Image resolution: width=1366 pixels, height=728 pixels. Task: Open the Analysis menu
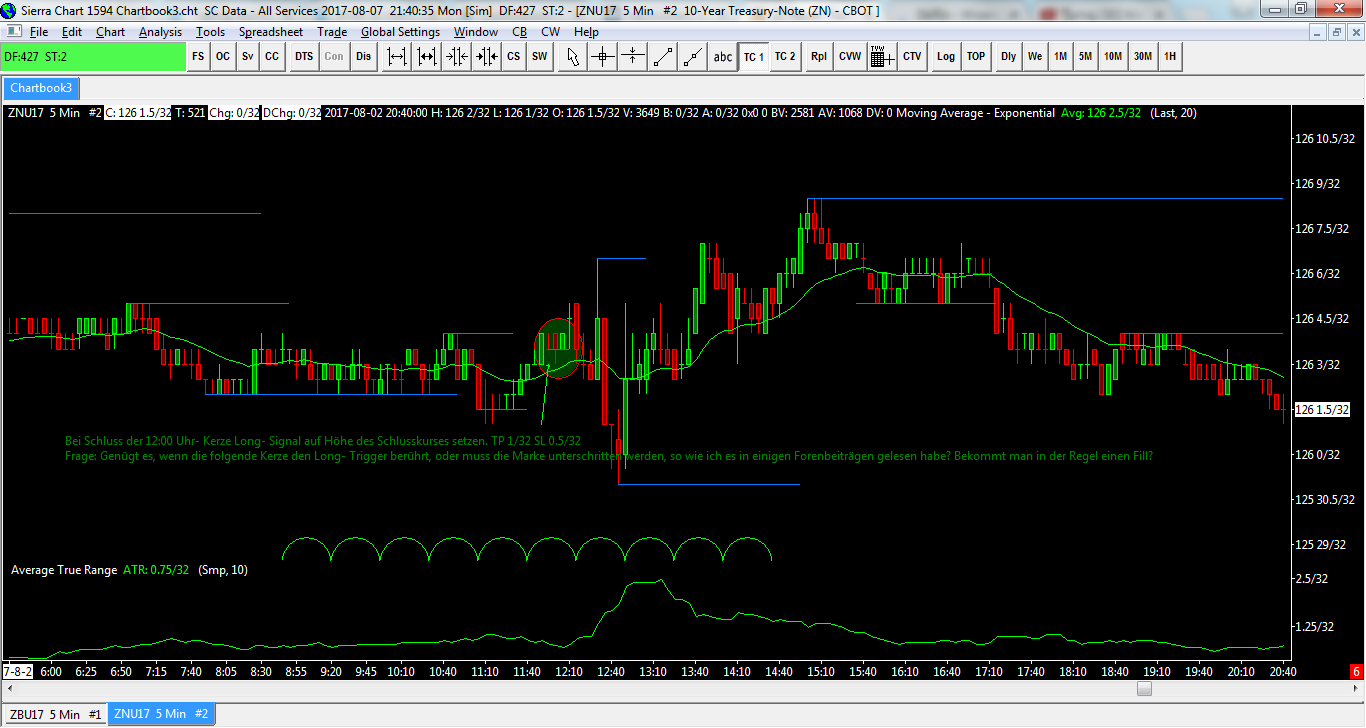(x=160, y=32)
